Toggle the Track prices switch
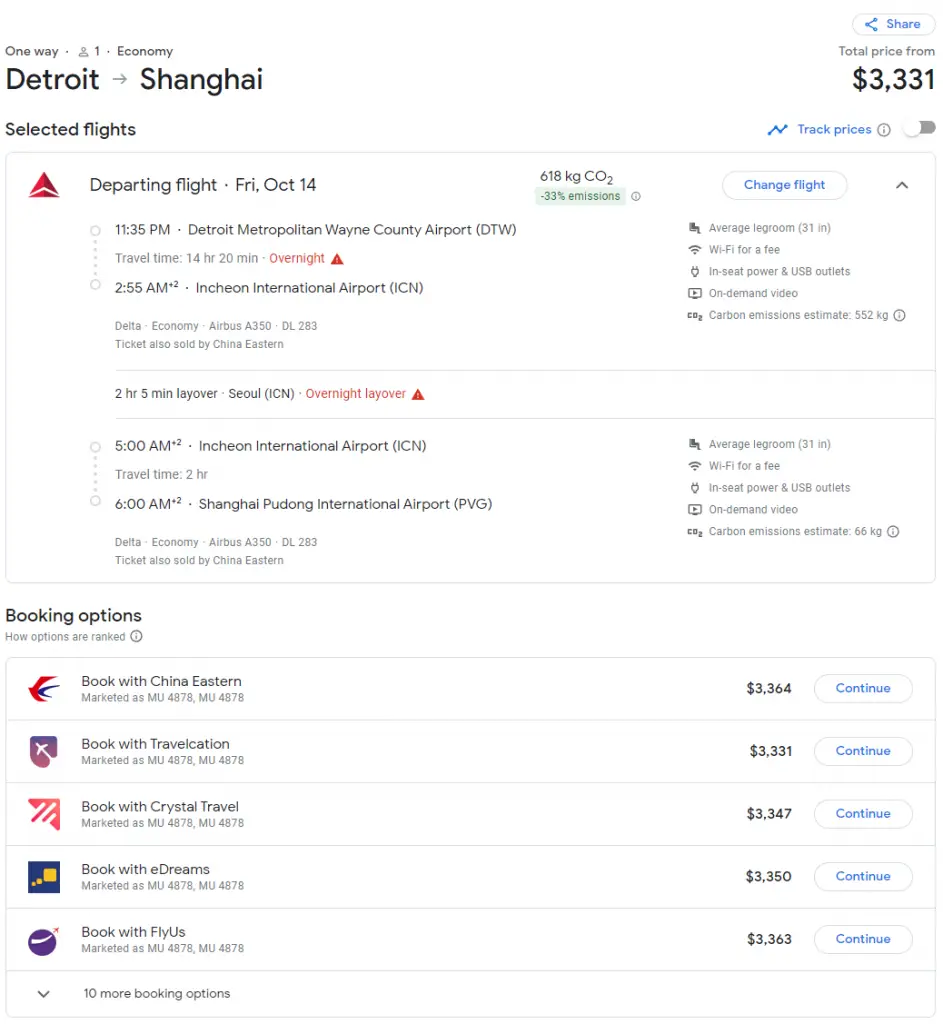 pyautogui.click(x=919, y=129)
